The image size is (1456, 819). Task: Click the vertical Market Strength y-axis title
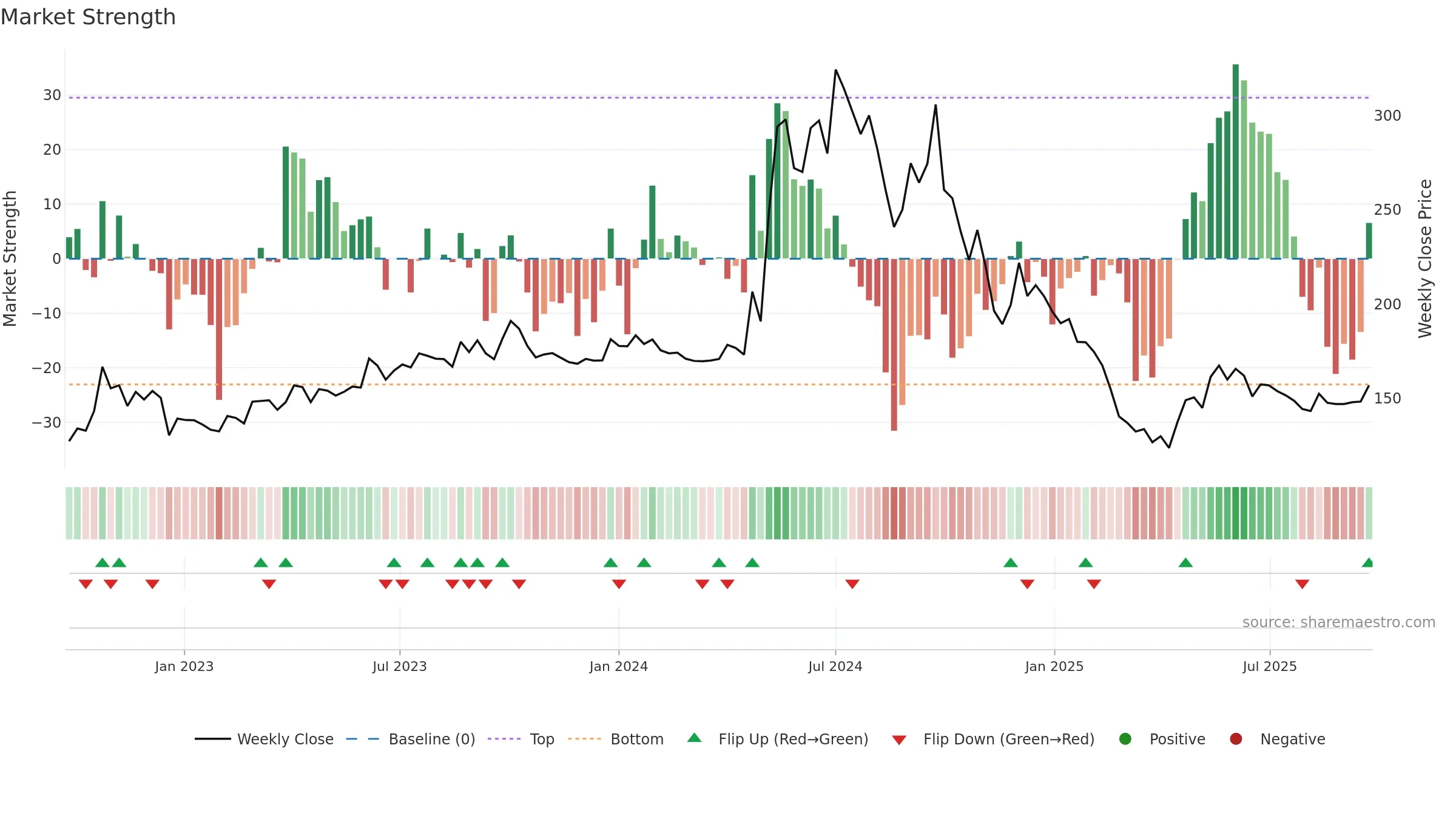tap(10, 258)
